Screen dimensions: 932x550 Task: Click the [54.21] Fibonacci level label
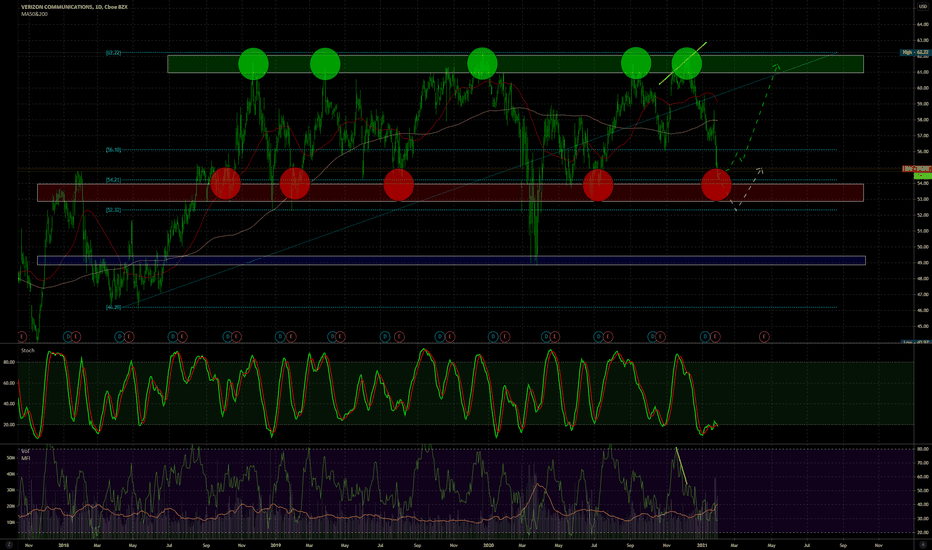pos(114,180)
